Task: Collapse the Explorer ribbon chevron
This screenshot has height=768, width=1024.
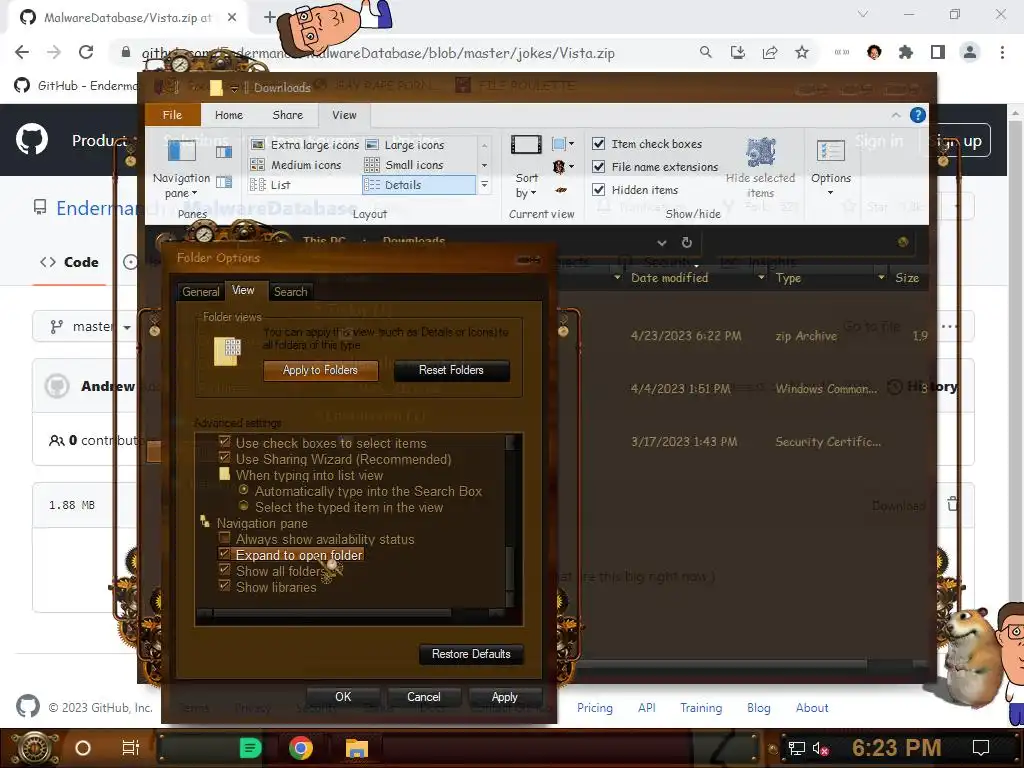Action: 895,115
